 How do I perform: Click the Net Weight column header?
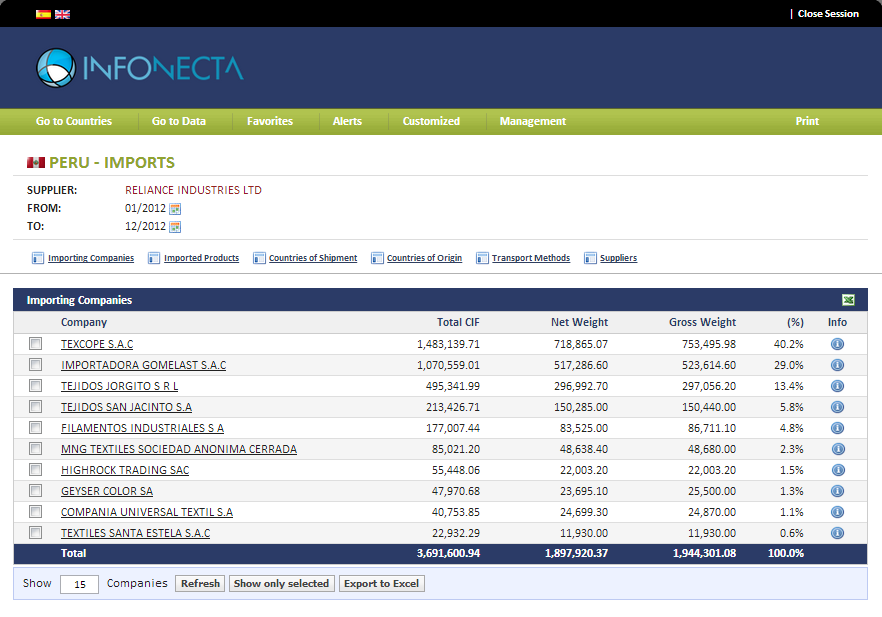tap(579, 322)
